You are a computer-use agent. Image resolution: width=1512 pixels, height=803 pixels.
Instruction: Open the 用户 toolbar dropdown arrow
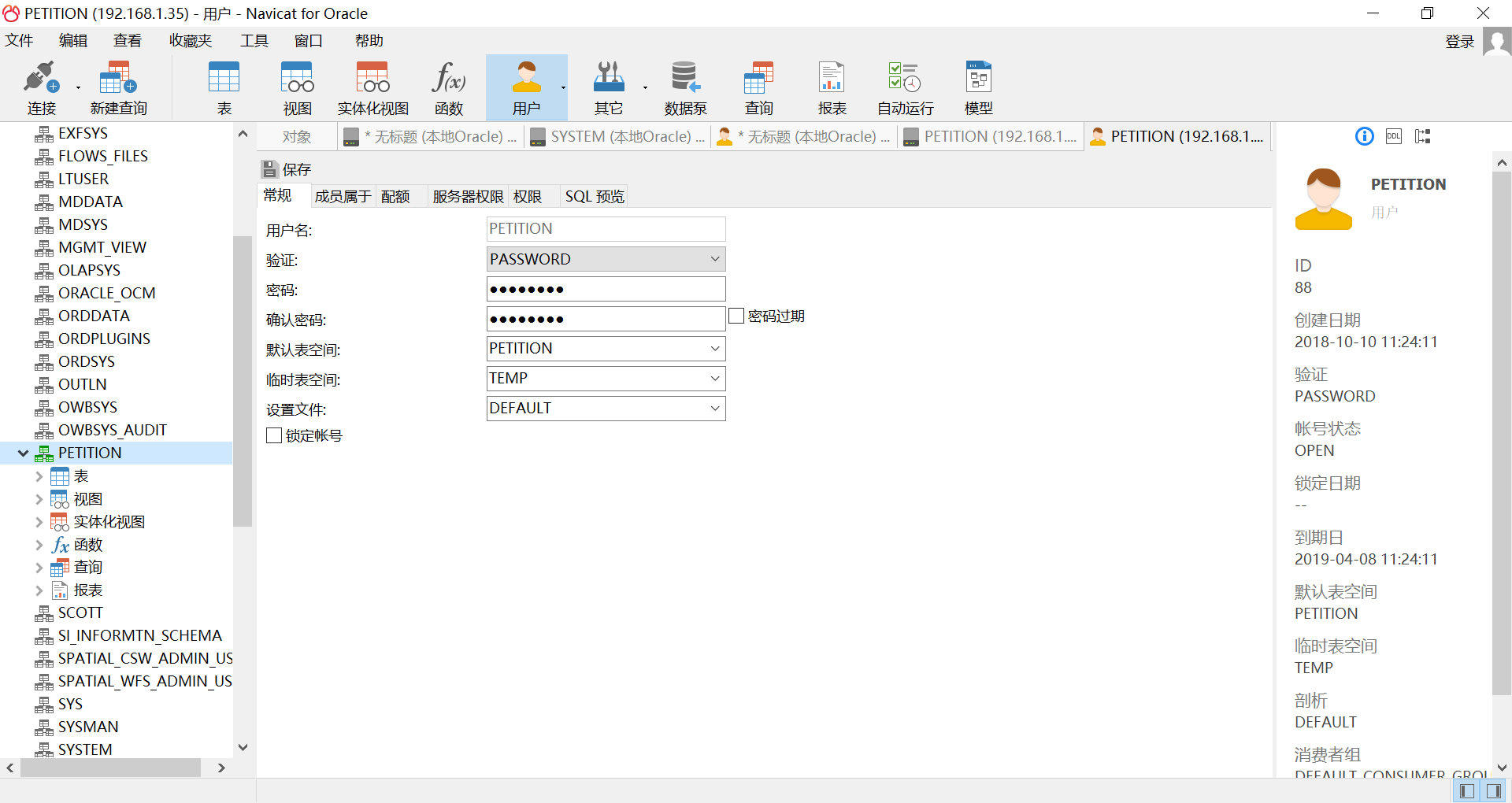[563, 87]
